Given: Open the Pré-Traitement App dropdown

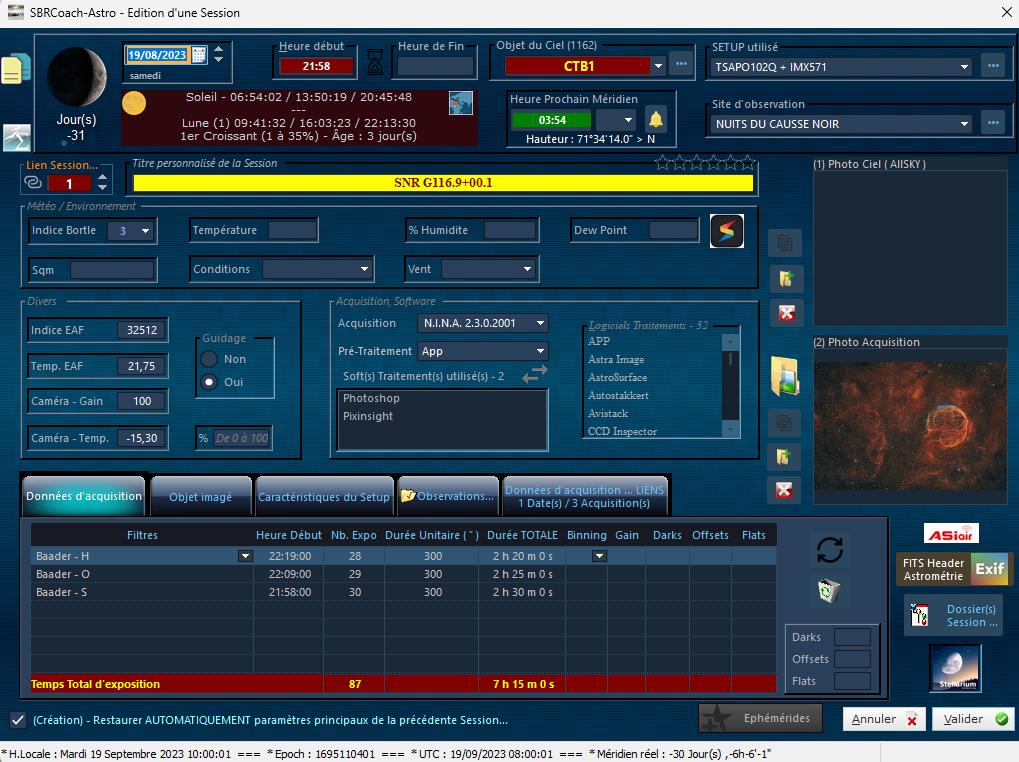Looking at the screenshot, I should 540,351.
